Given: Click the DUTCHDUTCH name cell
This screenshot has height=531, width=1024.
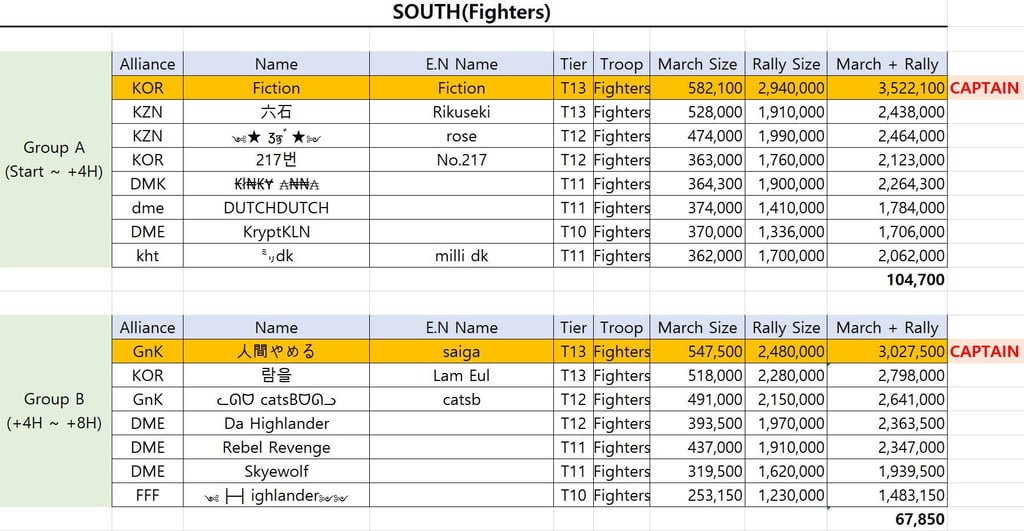Looking at the screenshot, I should [276, 208].
